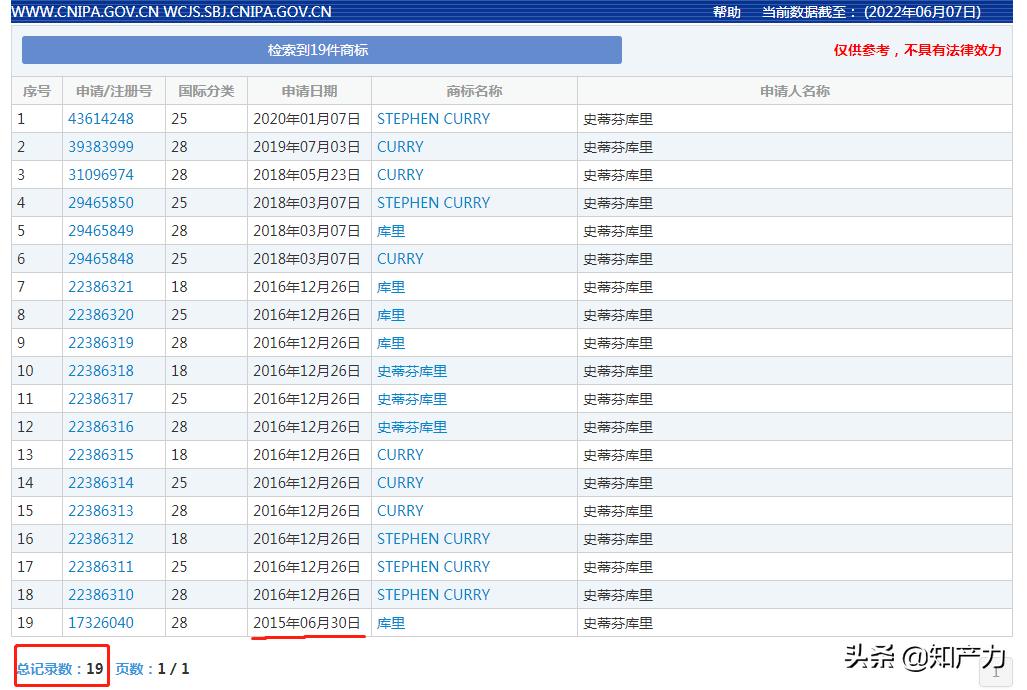1027x690 pixels.
Task: Open registration number 22386319
Action: pyautogui.click(x=101, y=343)
